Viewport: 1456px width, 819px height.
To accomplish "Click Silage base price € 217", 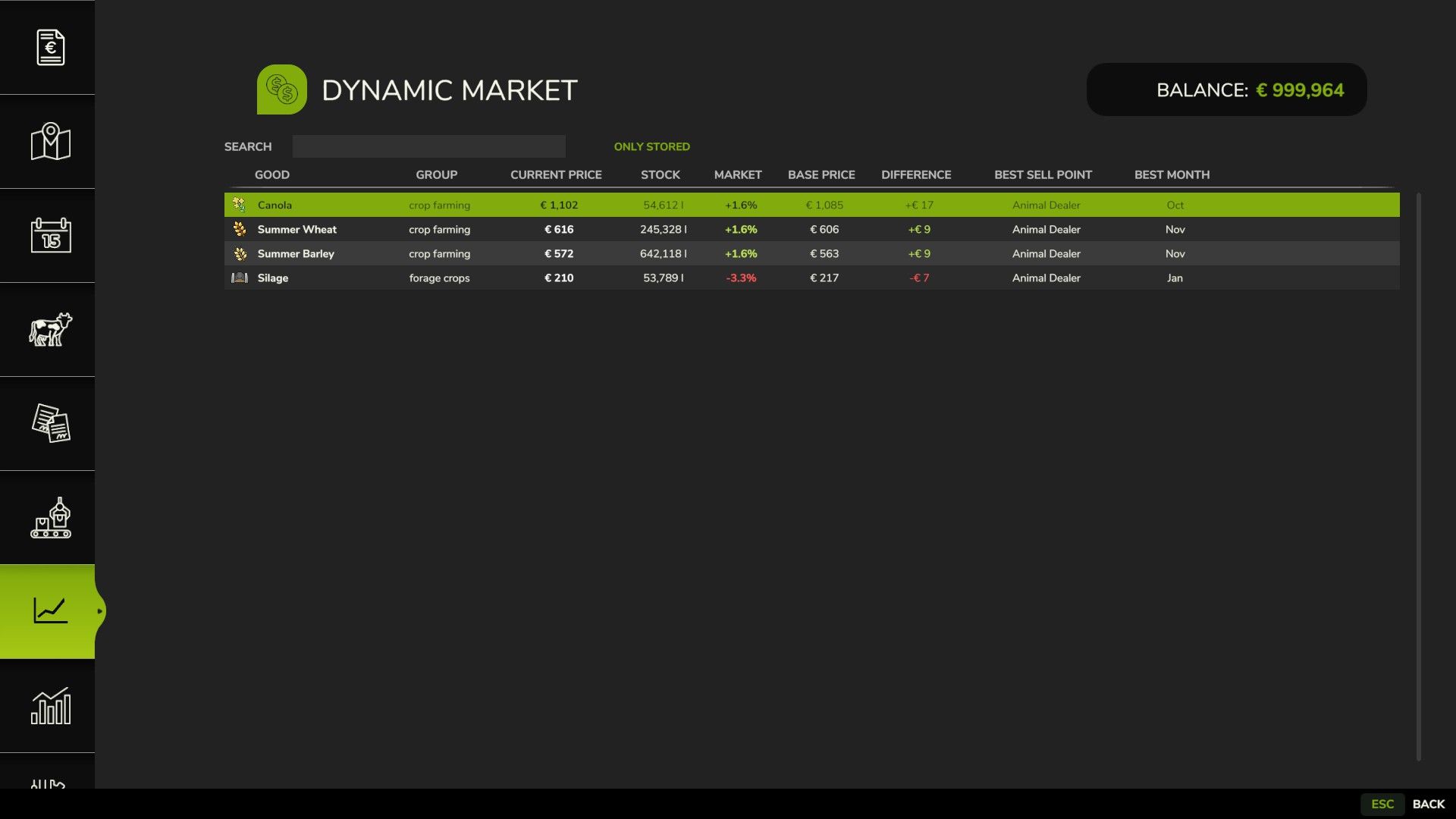I will pyautogui.click(x=824, y=278).
